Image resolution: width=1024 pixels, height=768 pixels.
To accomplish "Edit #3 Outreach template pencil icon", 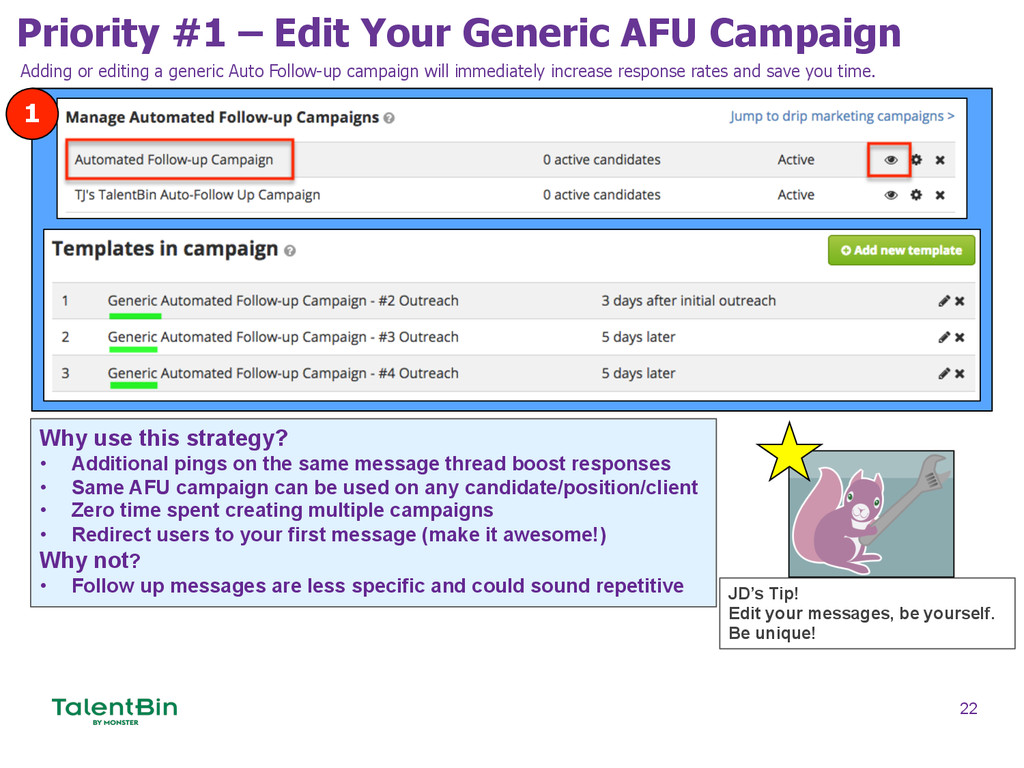I will [x=944, y=338].
